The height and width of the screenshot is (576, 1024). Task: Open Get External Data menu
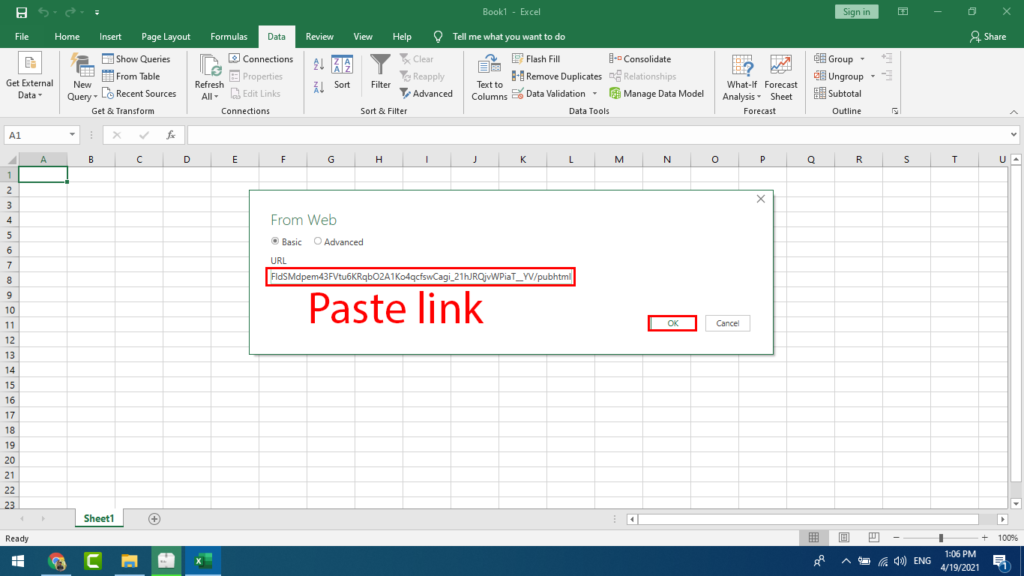click(x=29, y=76)
